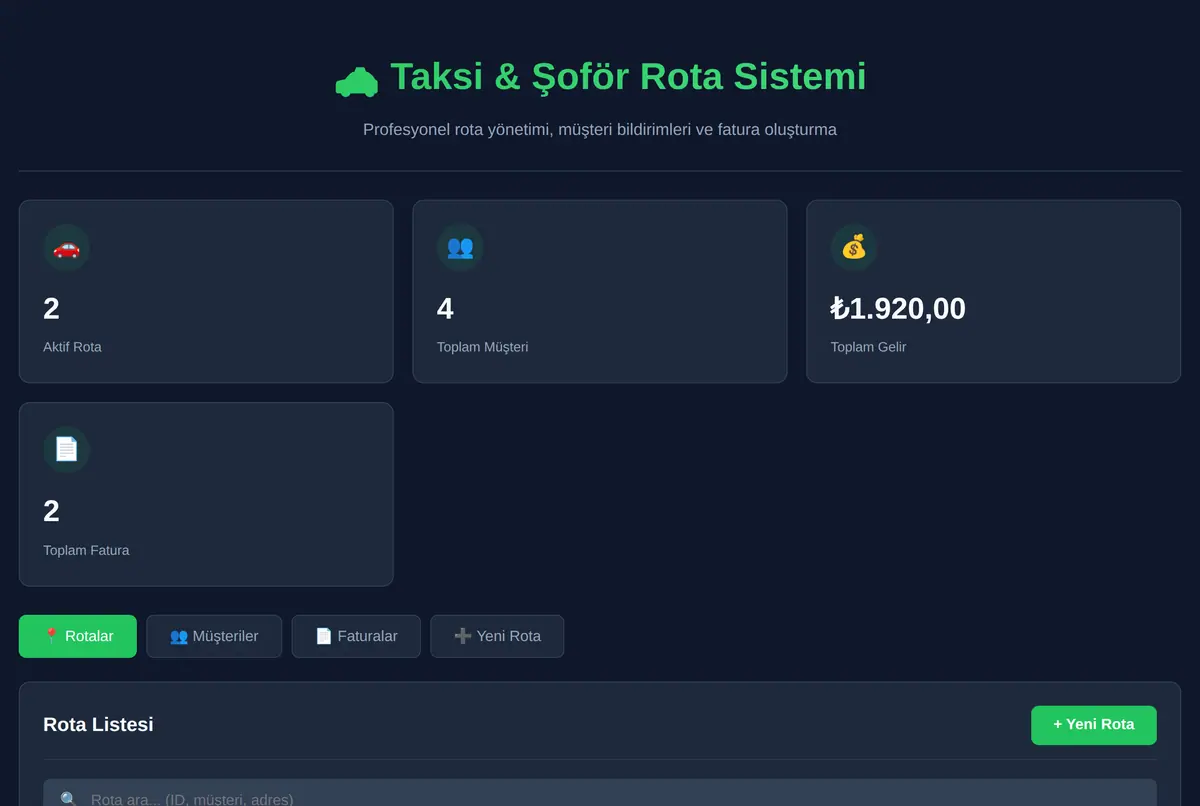Select the Yeni Rota tab
The image size is (1200, 806).
(497, 636)
